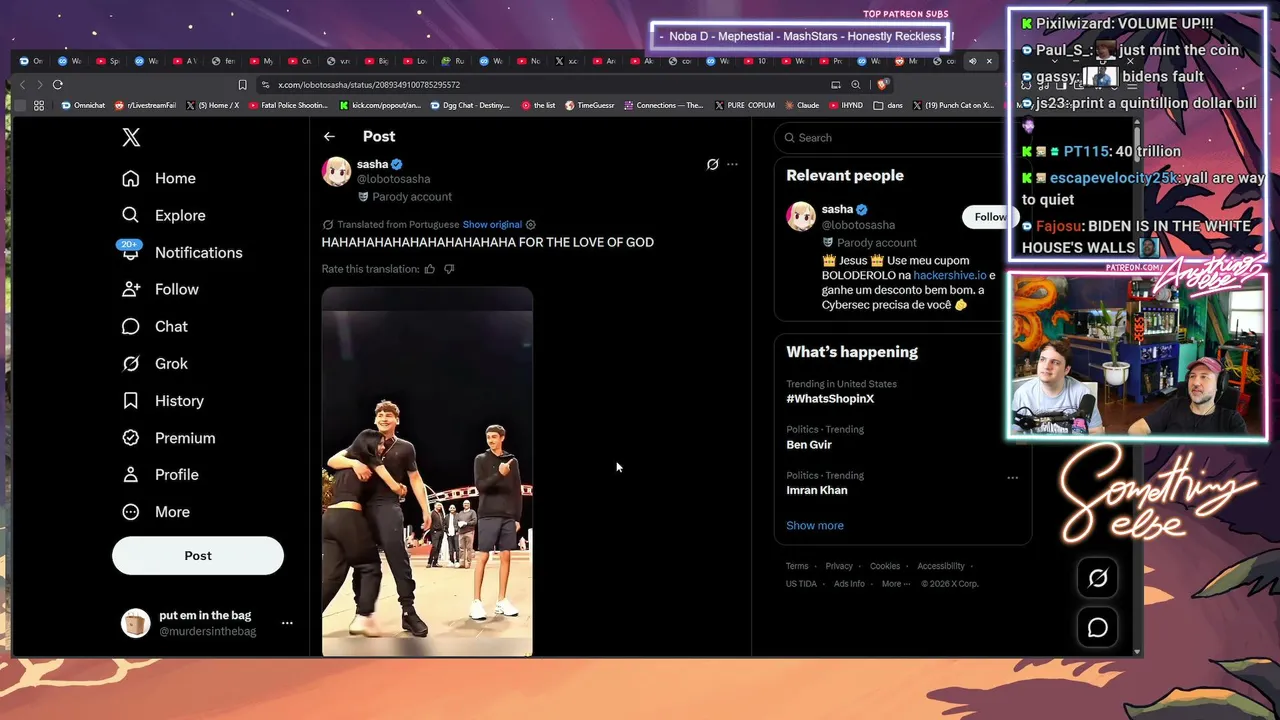This screenshot has width=1280, height=720.
Task: Open the hackershive.io link
Action: click(950, 275)
